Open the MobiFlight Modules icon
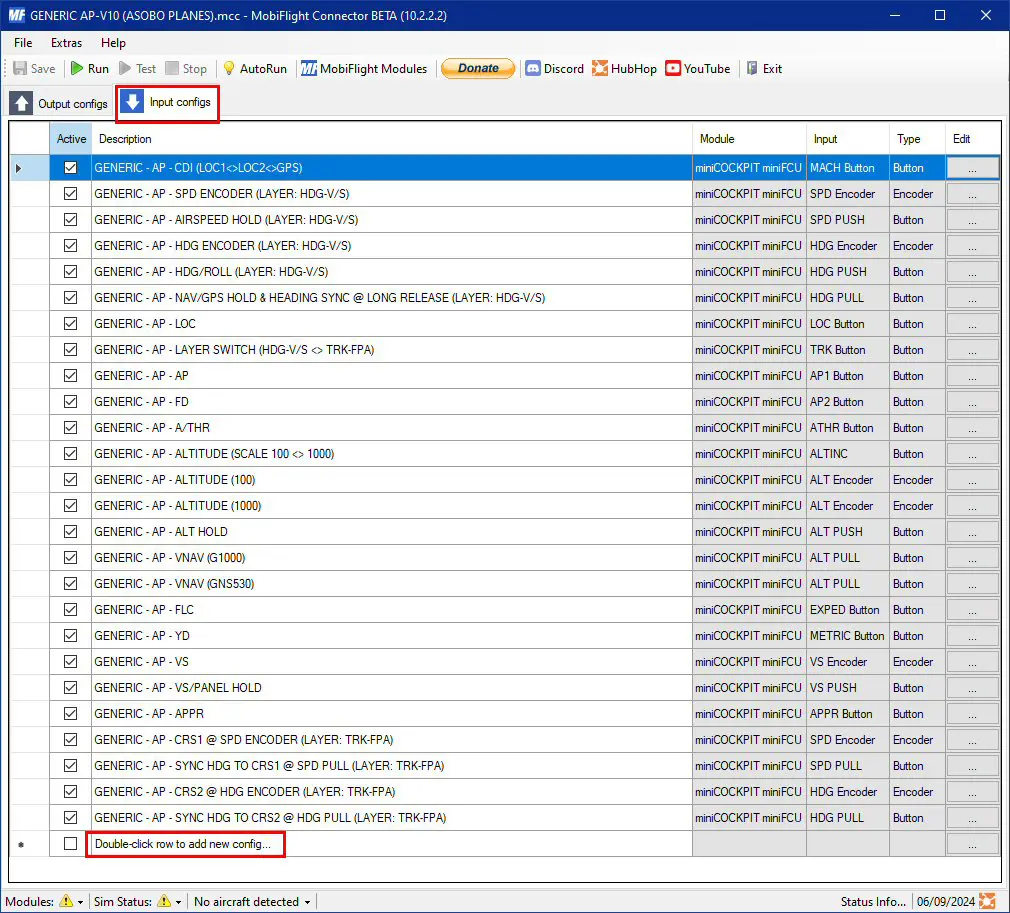The height and width of the screenshot is (913, 1010). coord(309,68)
